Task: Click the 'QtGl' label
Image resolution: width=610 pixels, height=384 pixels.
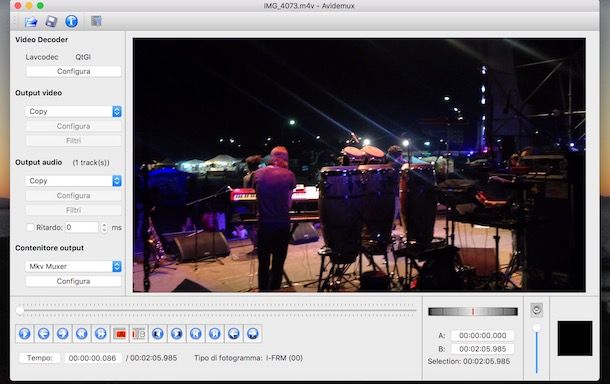Action: coord(83,57)
